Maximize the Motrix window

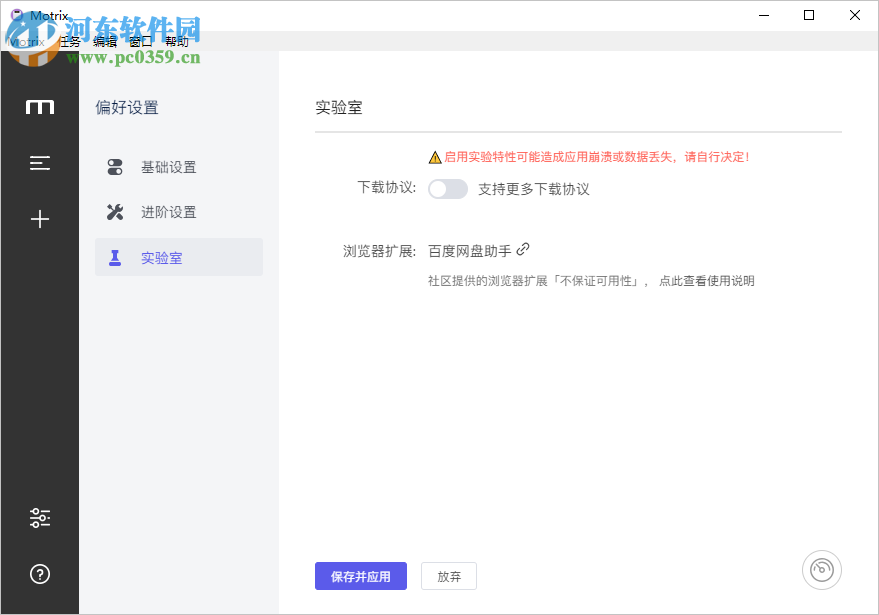pos(809,15)
